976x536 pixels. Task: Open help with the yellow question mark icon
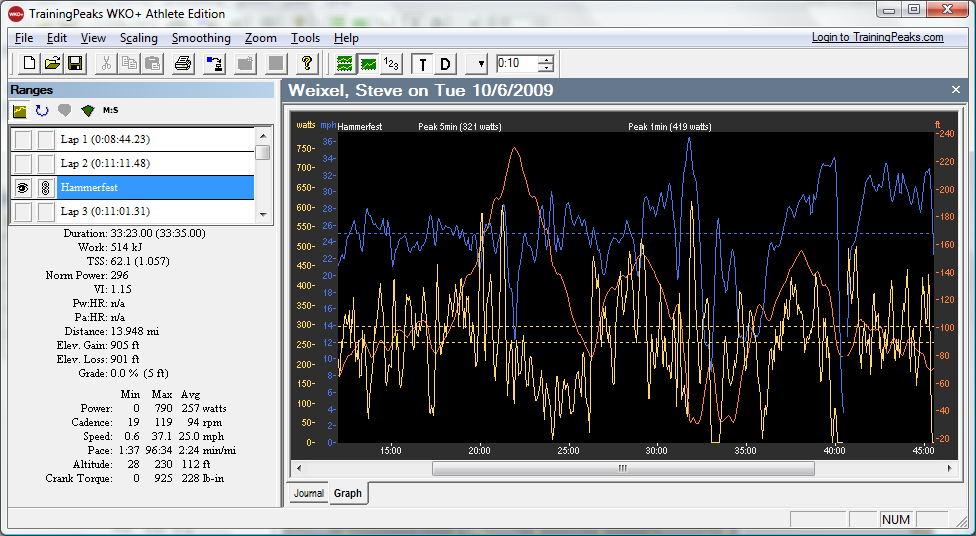(x=307, y=63)
